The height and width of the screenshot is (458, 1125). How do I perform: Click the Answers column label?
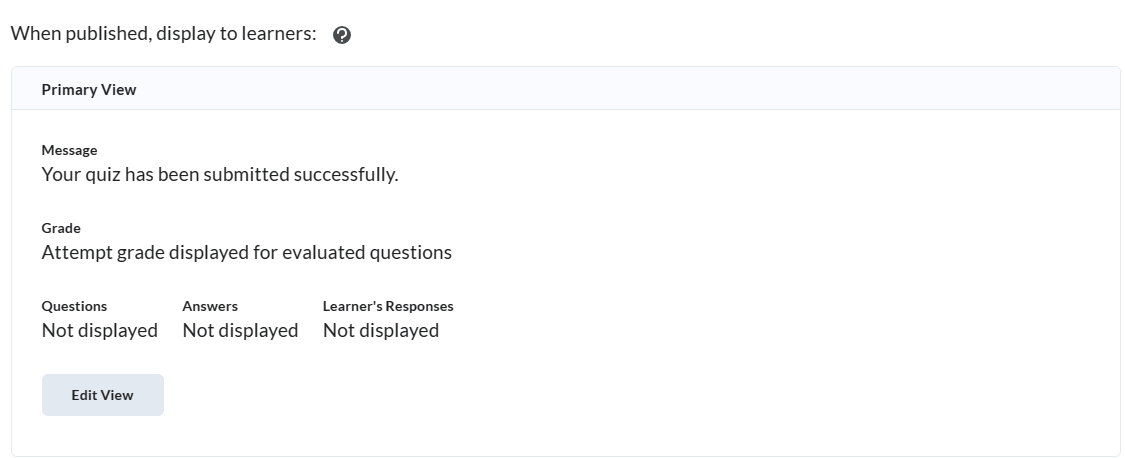(210, 306)
